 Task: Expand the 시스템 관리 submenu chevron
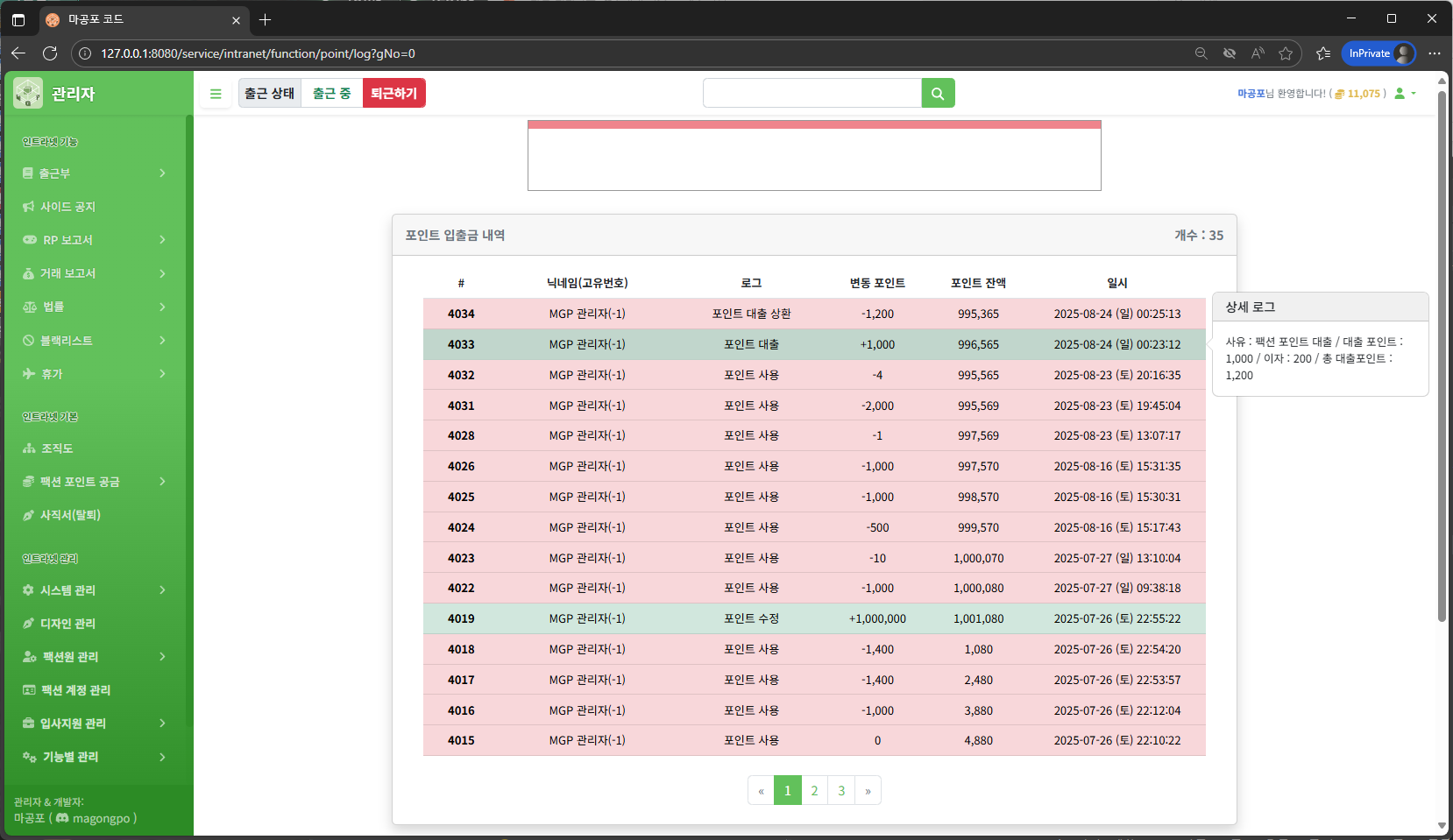(x=162, y=590)
